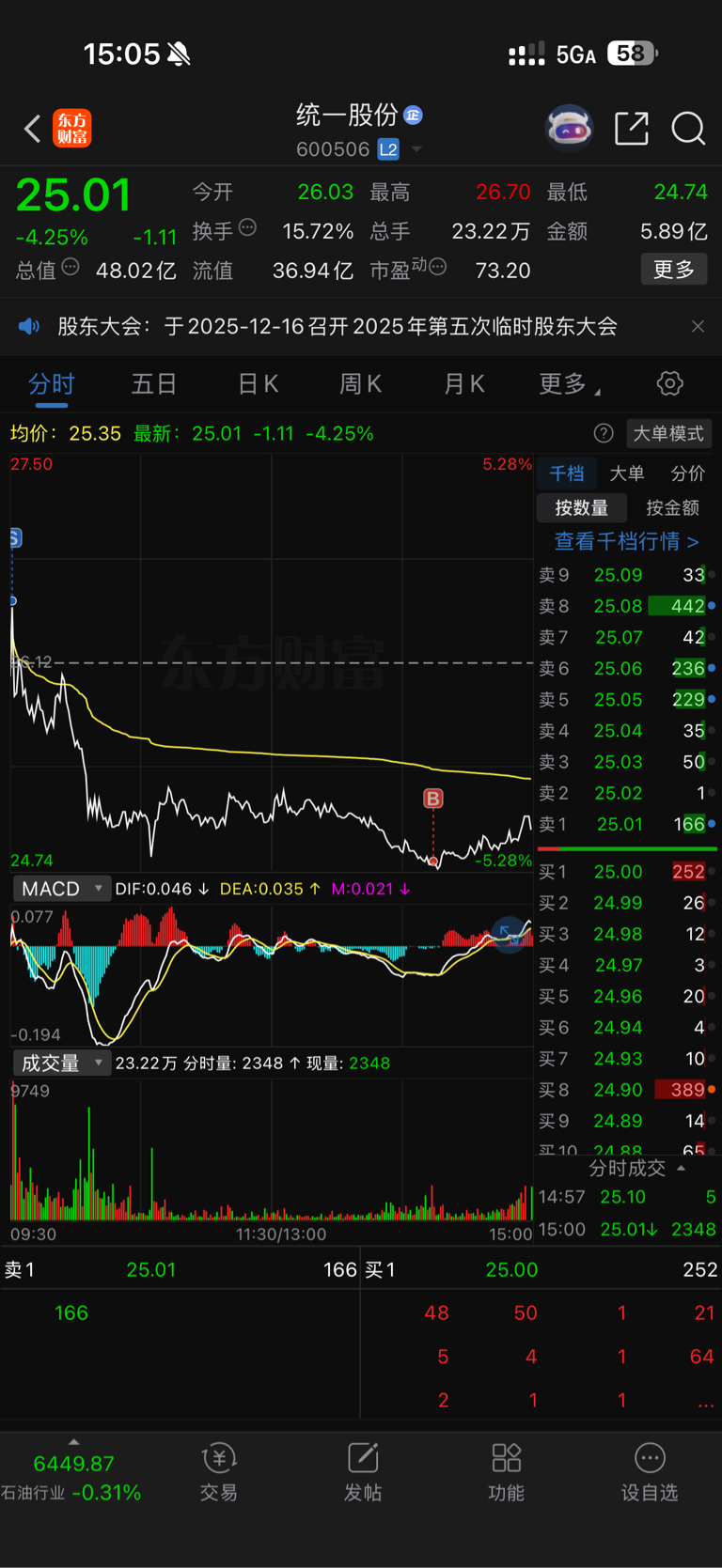Open the MACD indicator dropdown
722x1568 pixels.
pos(61,889)
